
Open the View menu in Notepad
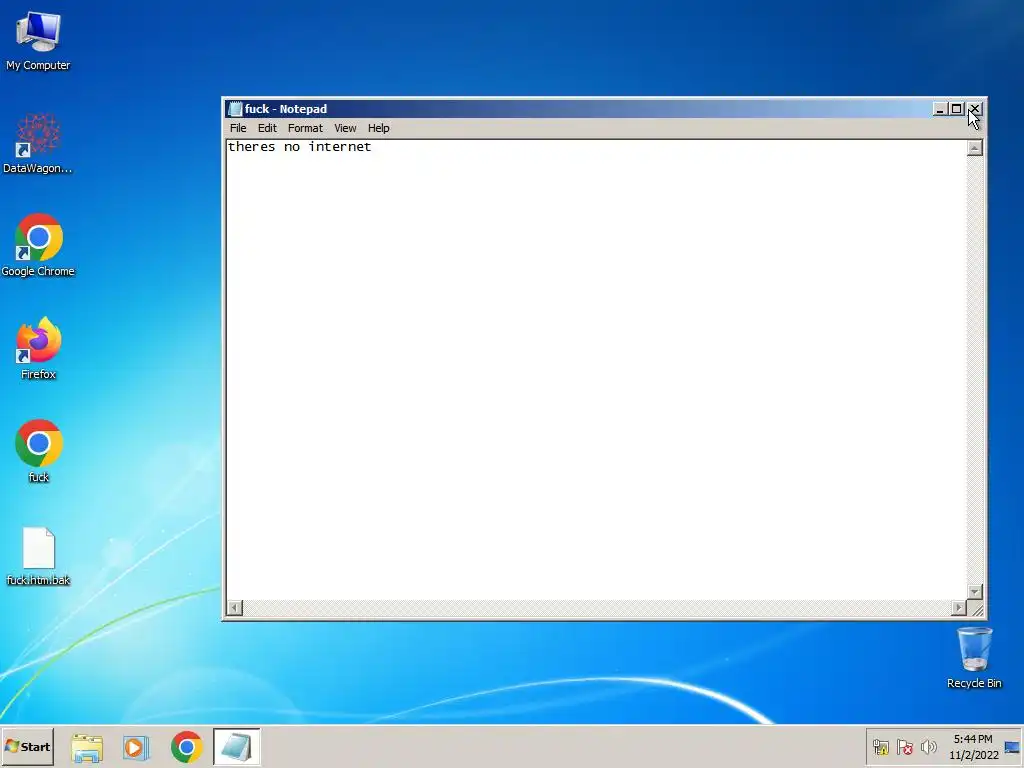(345, 128)
